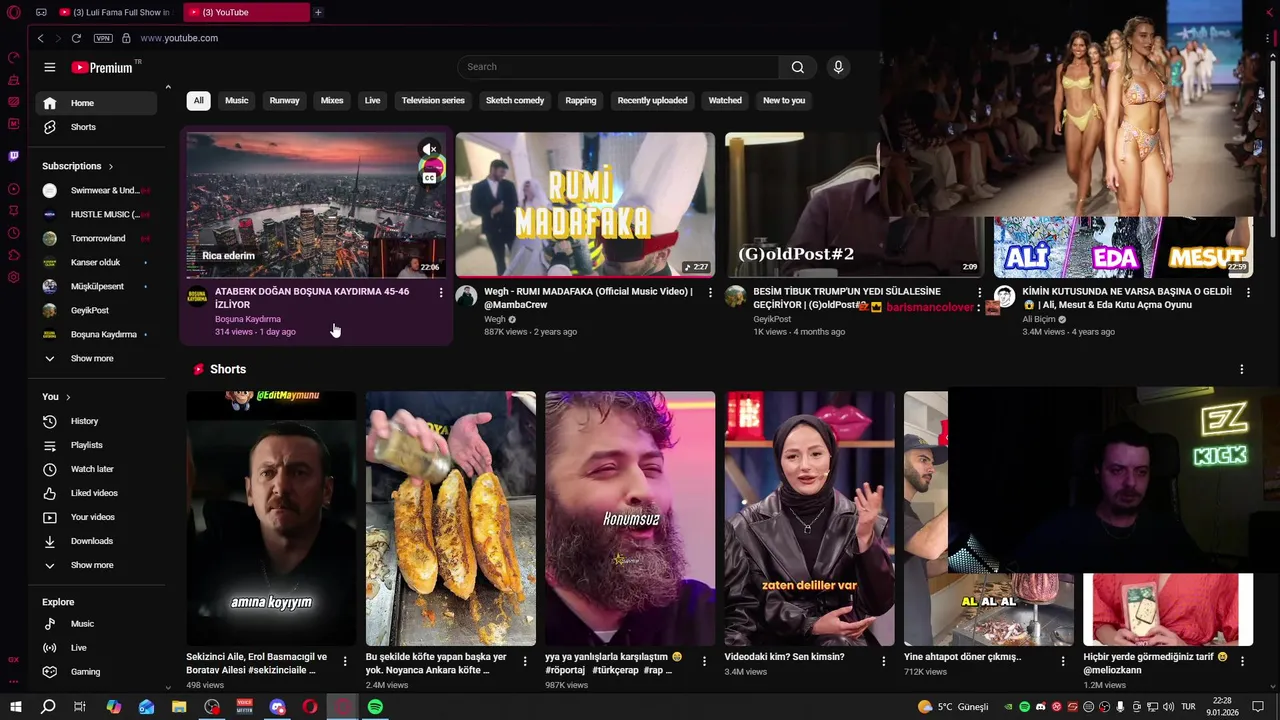The image size is (1280, 720).
Task: Toggle captions on the preview video
Action: (x=430, y=178)
